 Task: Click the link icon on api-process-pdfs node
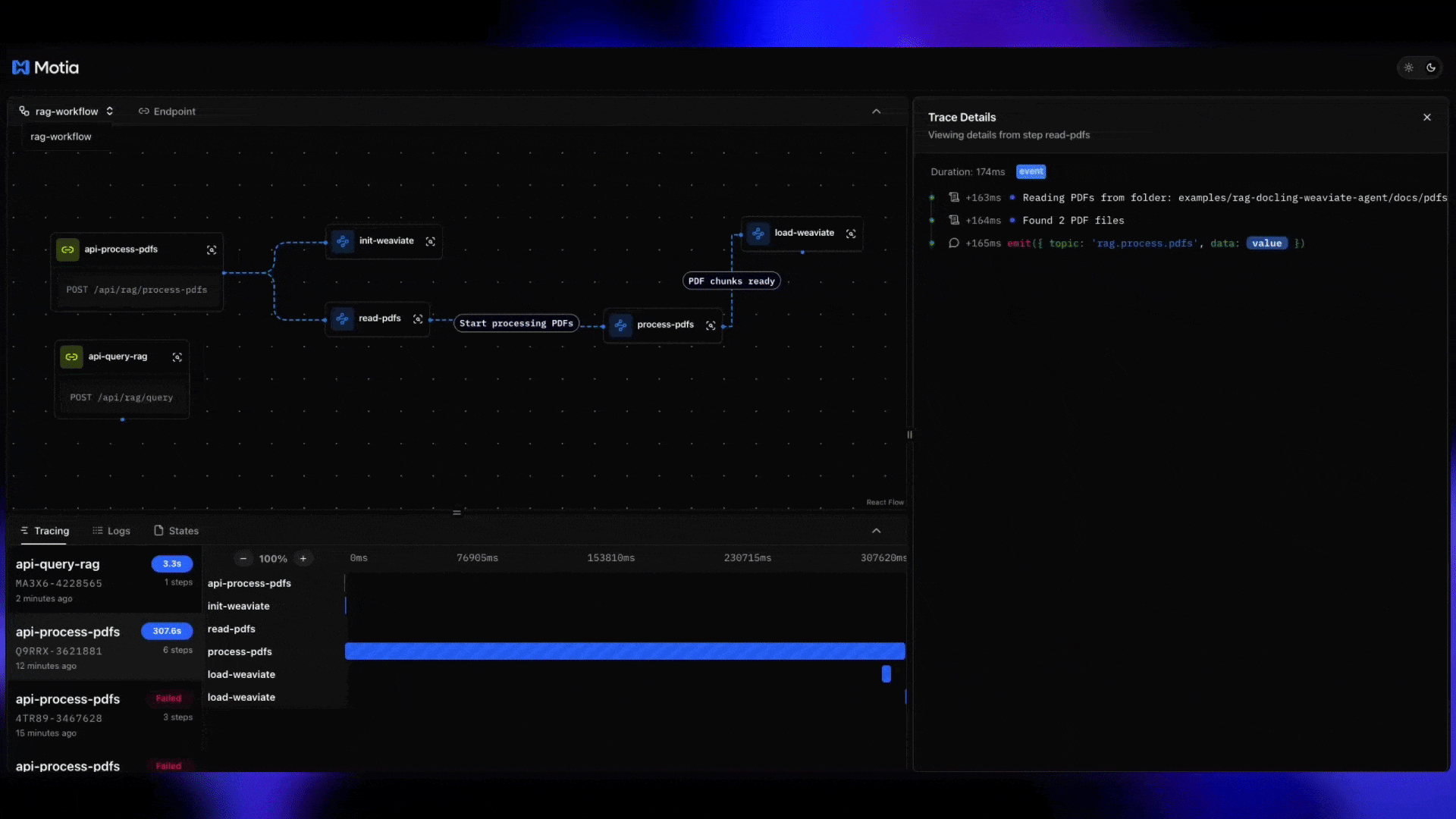[x=67, y=249]
